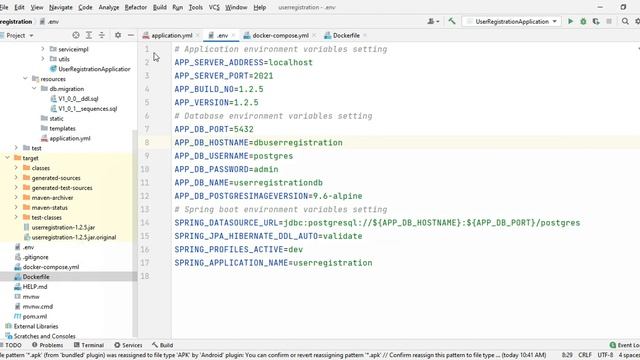Close the docker-compose.yml editor tab

click(x=314, y=36)
